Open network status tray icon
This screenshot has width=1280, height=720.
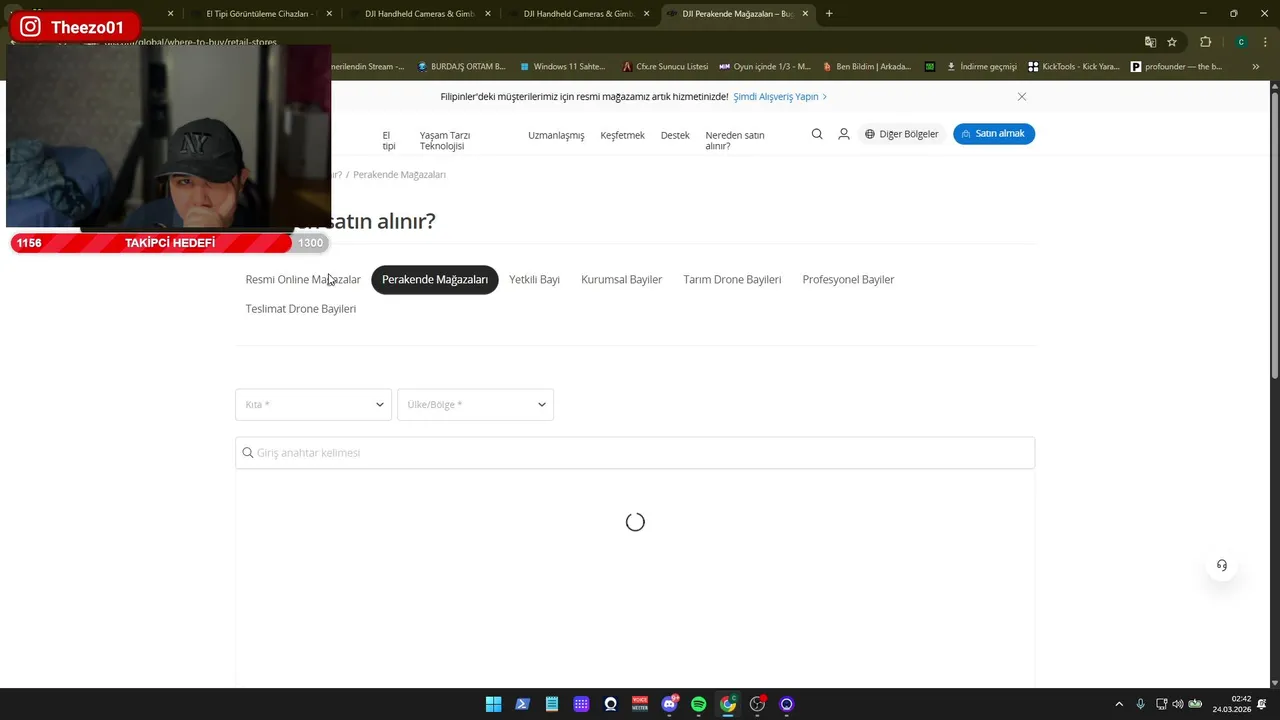click(1161, 704)
